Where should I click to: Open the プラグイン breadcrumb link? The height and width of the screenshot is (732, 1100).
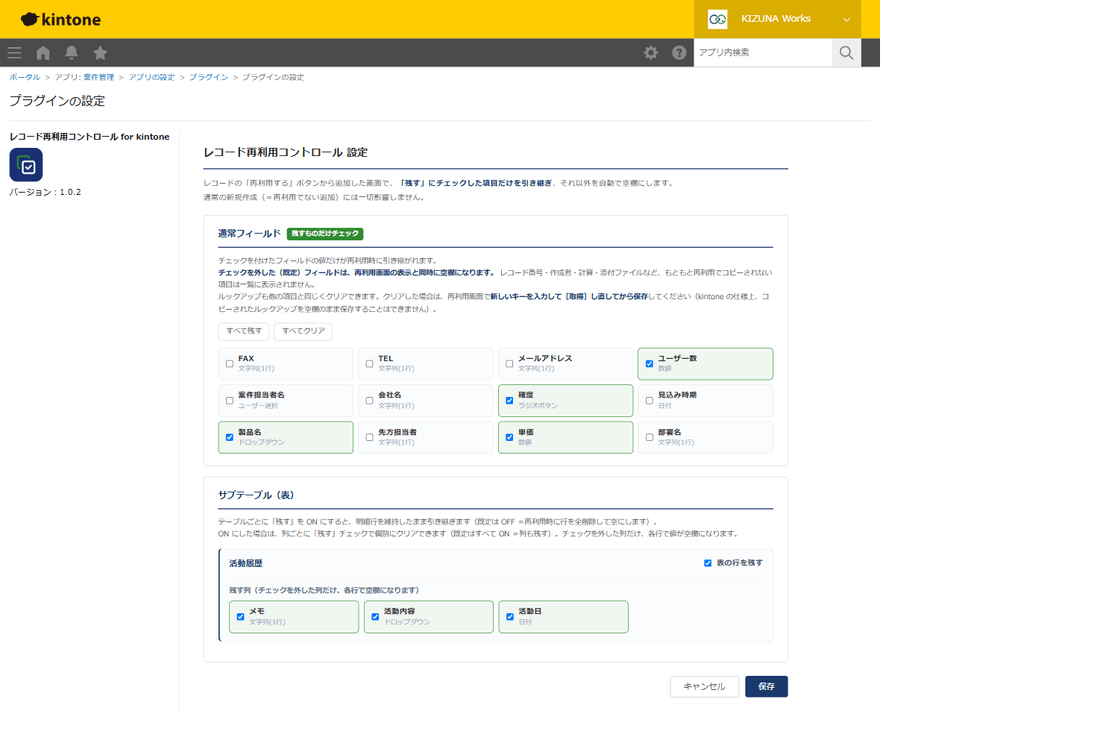point(208,77)
